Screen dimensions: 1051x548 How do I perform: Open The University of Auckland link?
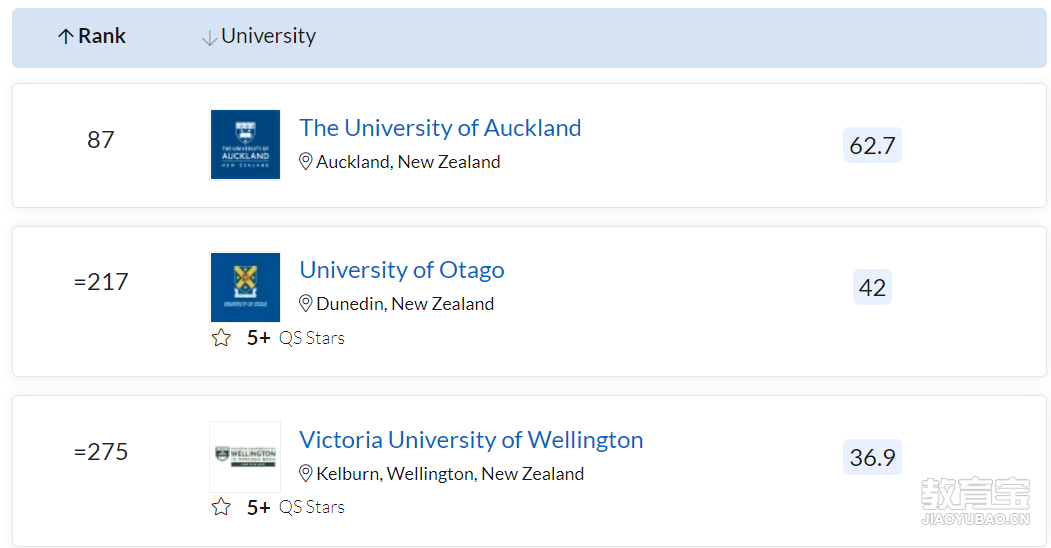pyautogui.click(x=440, y=127)
